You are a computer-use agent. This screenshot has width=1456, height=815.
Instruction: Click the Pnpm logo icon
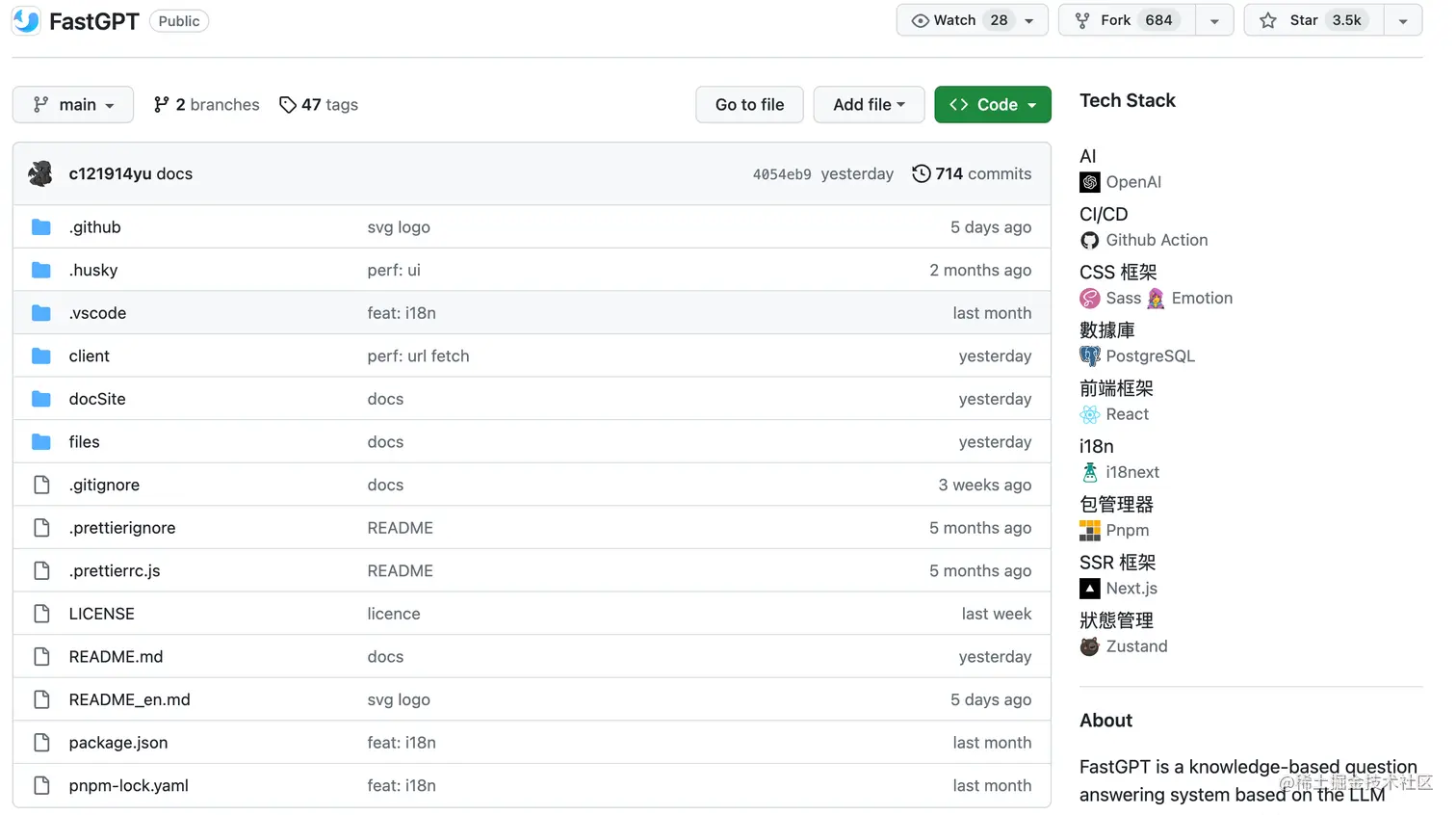point(1090,531)
